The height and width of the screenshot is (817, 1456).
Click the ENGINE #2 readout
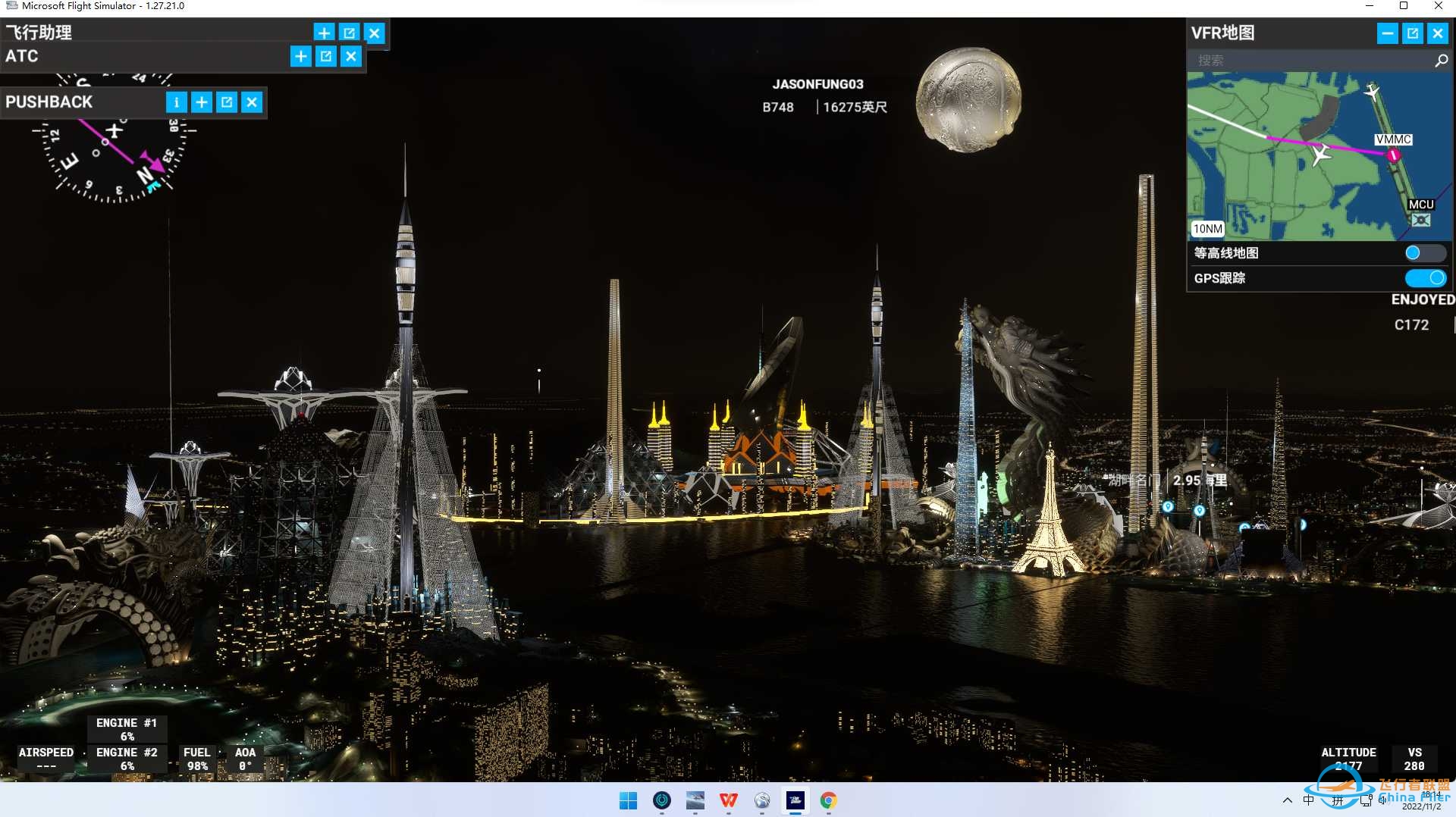(x=127, y=759)
